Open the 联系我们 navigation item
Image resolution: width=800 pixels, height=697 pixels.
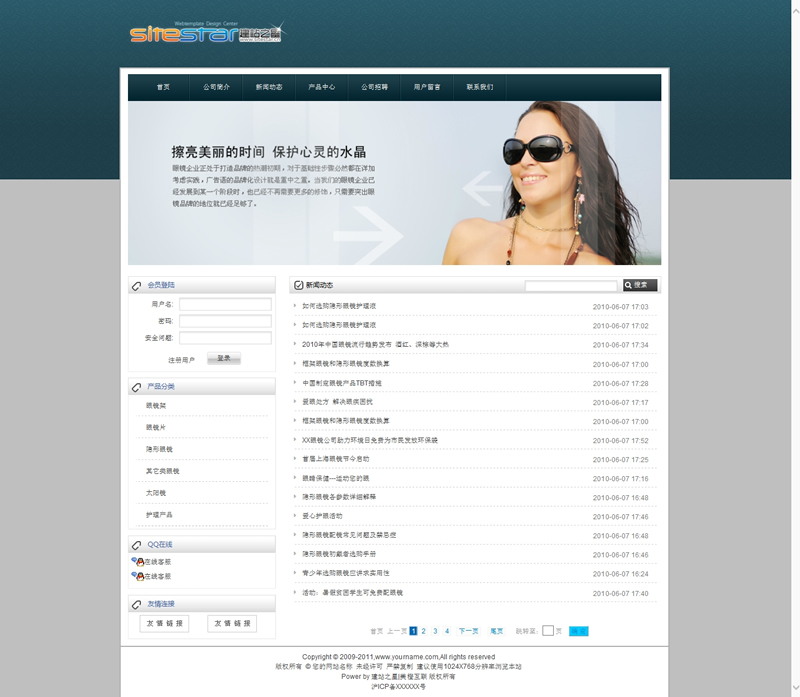[480, 87]
